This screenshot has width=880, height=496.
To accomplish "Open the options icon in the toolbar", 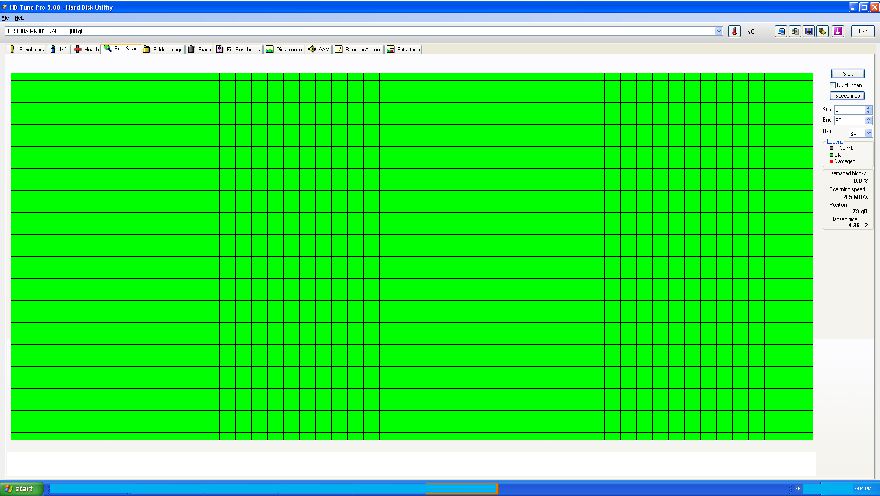I will pyautogui.click(x=822, y=31).
